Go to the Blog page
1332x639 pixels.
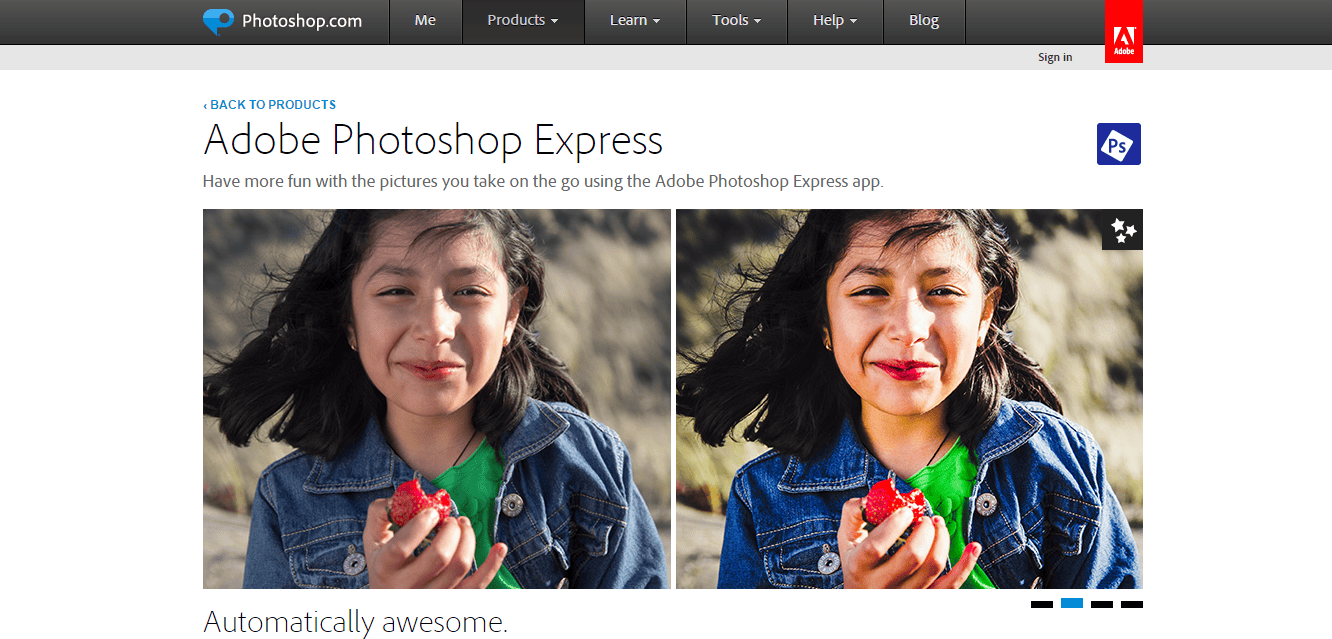click(x=924, y=21)
